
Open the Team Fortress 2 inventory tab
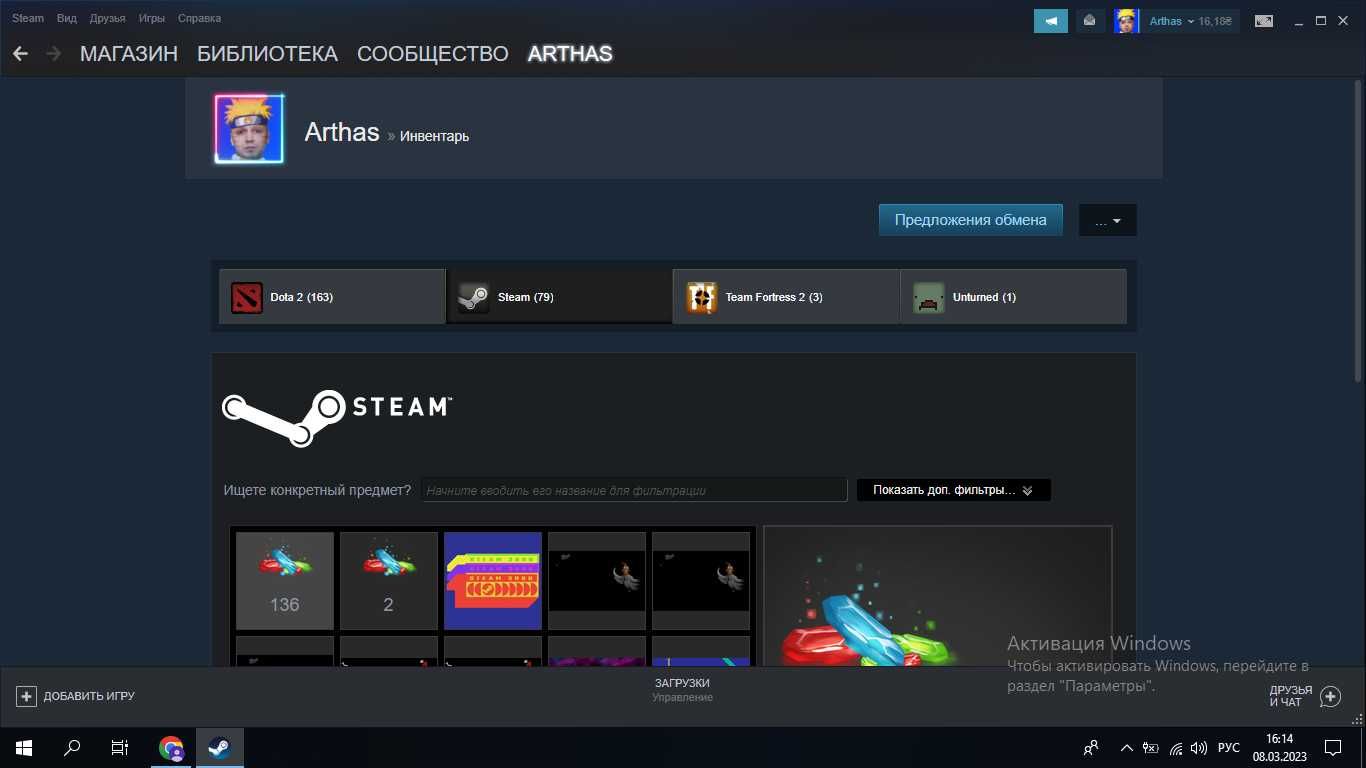[x=786, y=297]
